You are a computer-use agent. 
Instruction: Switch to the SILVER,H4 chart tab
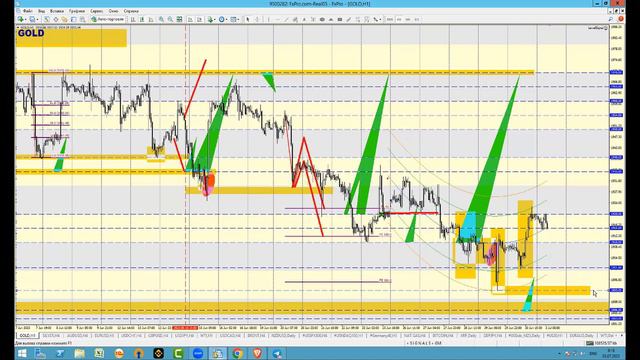click(x=51, y=336)
